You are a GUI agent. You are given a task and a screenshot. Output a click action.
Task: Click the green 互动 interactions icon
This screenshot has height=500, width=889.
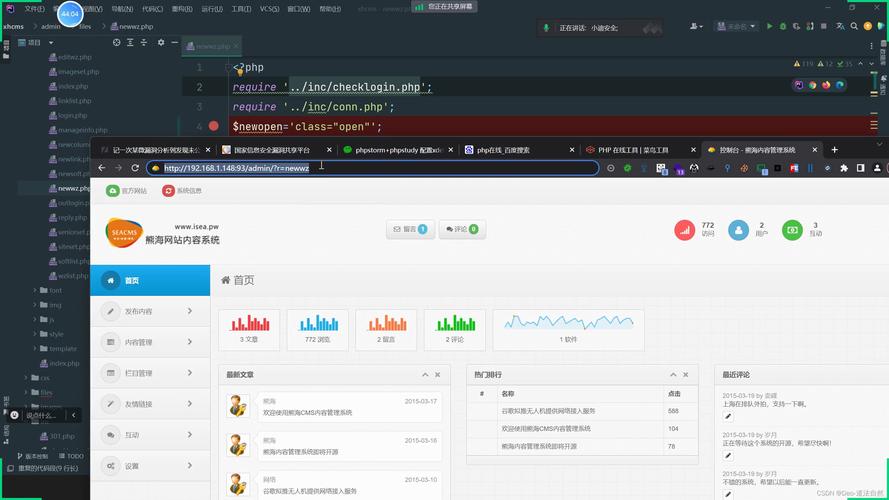[x=792, y=230]
